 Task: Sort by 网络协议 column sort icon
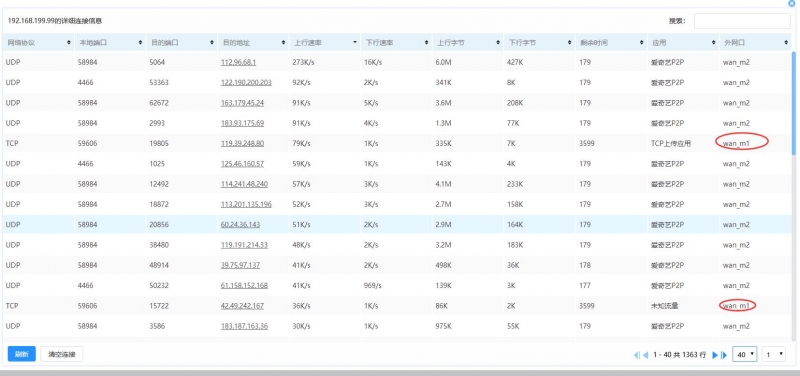click(x=69, y=43)
